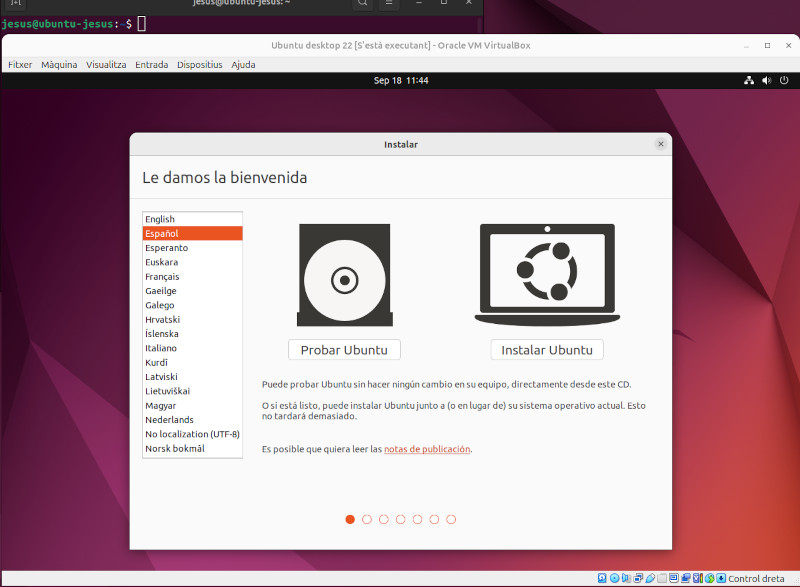Click the network icon in the Ubuntu guest top bar

[x=749, y=80]
